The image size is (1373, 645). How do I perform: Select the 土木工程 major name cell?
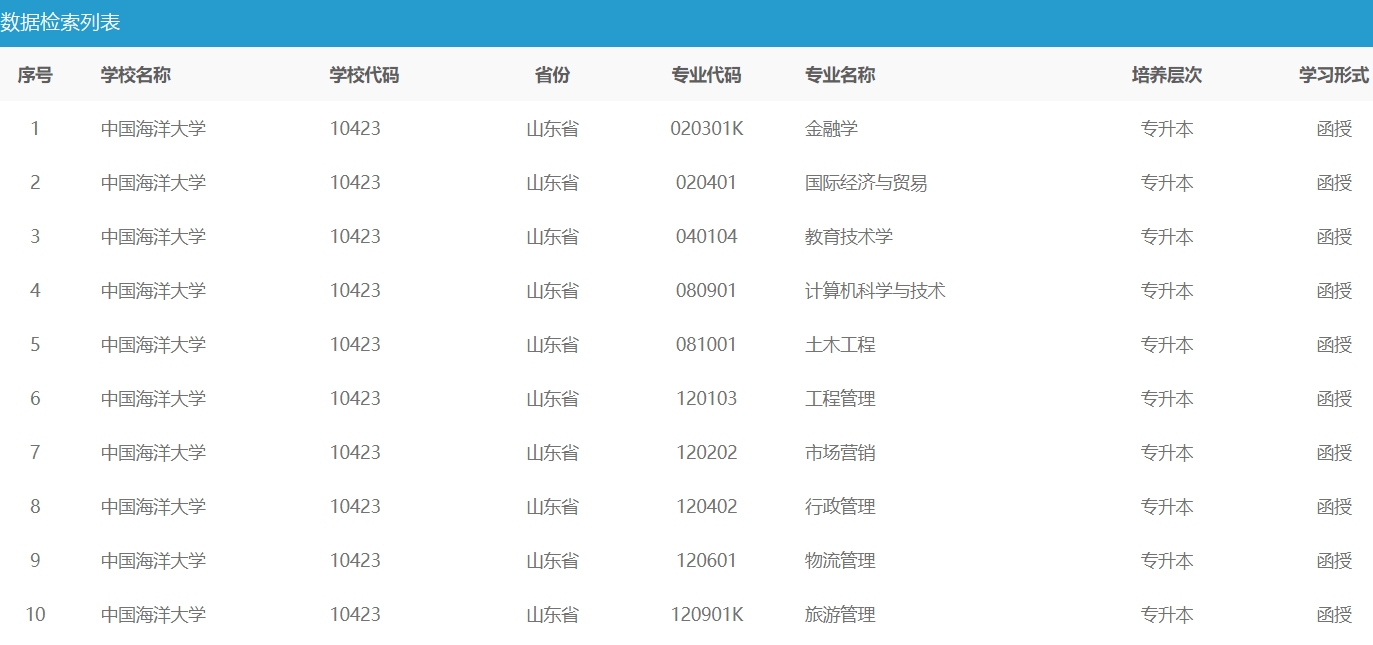[840, 345]
